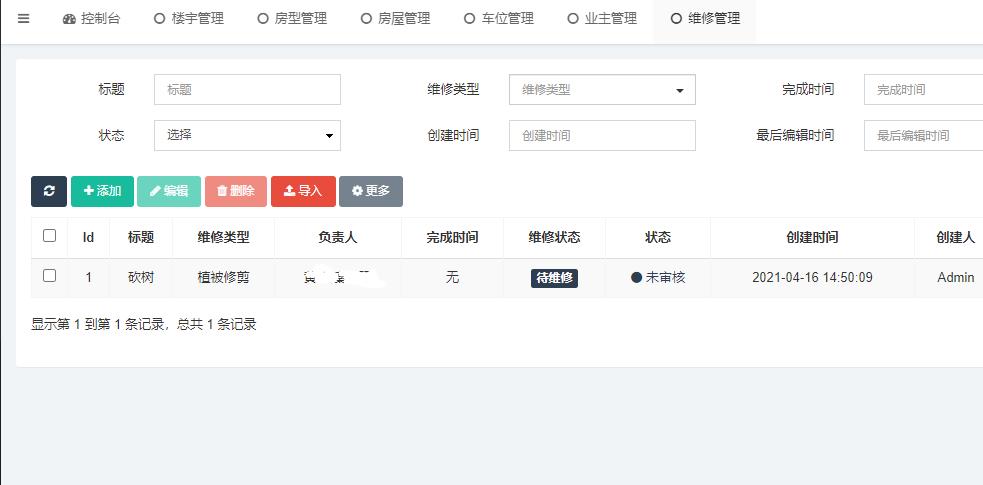Click the dark refresh icon button
The width and height of the screenshot is (983, 485).
tap(49, 191)
